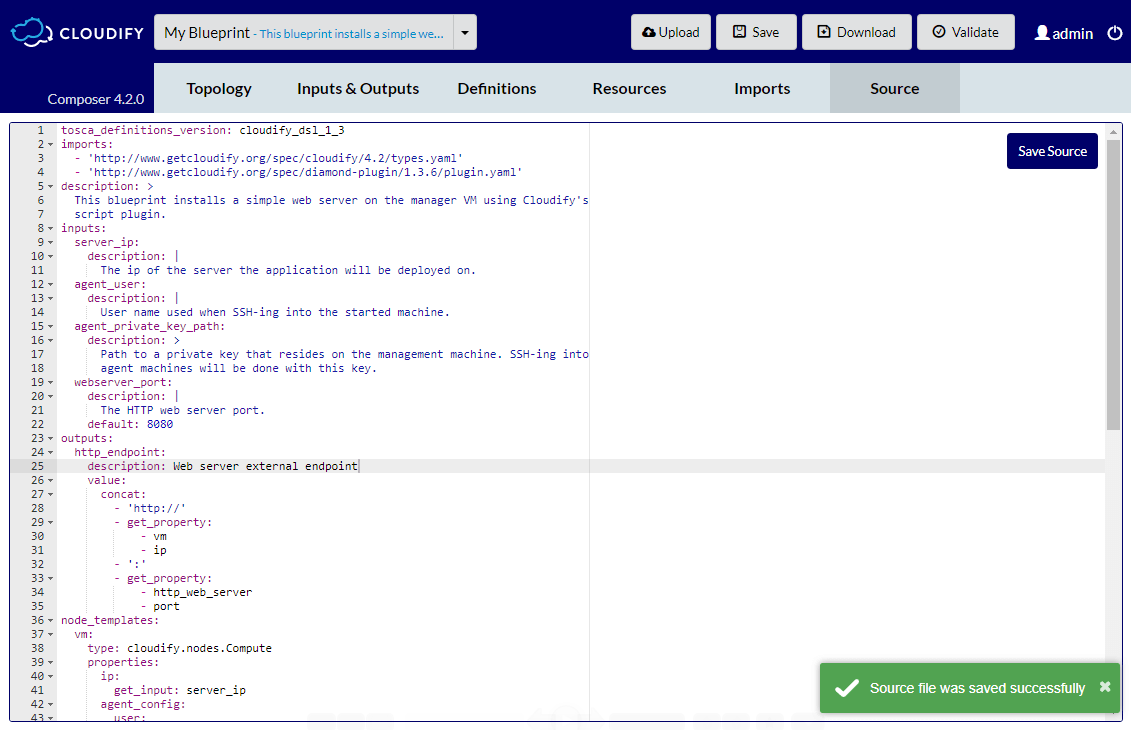Fold the agent_private_key_path section on line 15
The image size is (1131, 730).
click(50, 326)
